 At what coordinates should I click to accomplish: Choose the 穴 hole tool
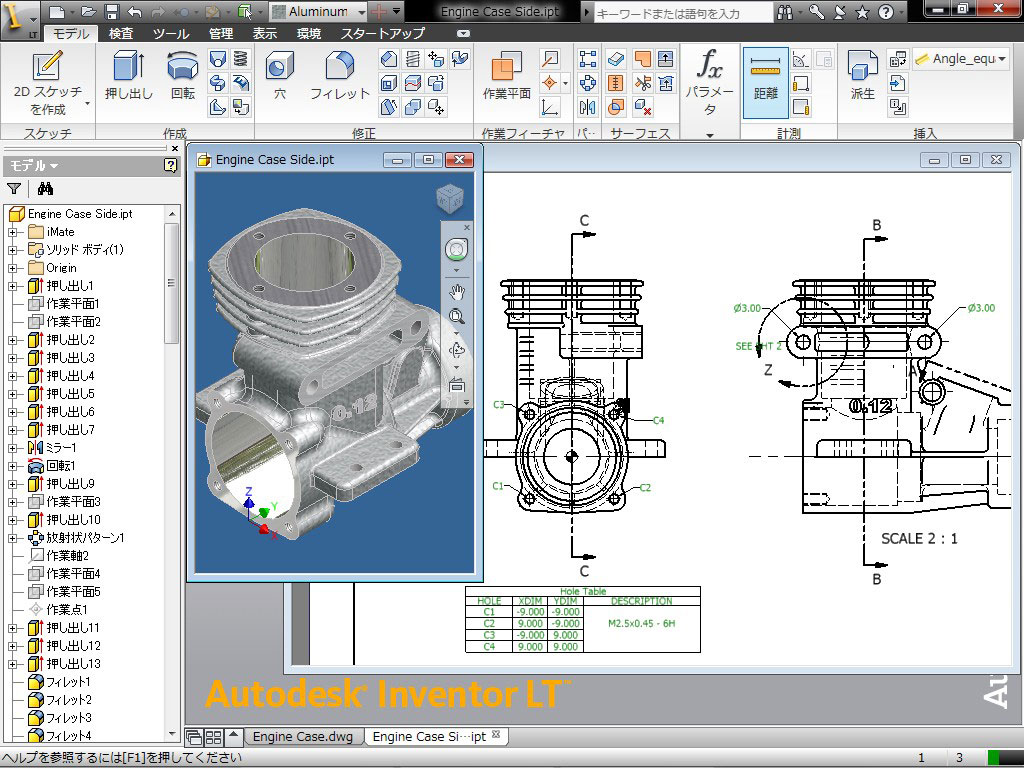(x=280, y=77)
